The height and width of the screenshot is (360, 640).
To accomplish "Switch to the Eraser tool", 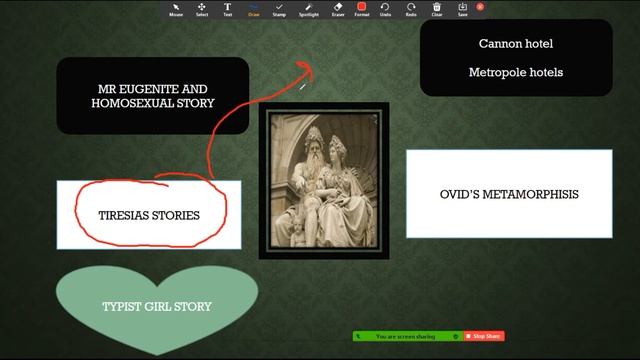I will pyautogui.click(x=338, y=9).
